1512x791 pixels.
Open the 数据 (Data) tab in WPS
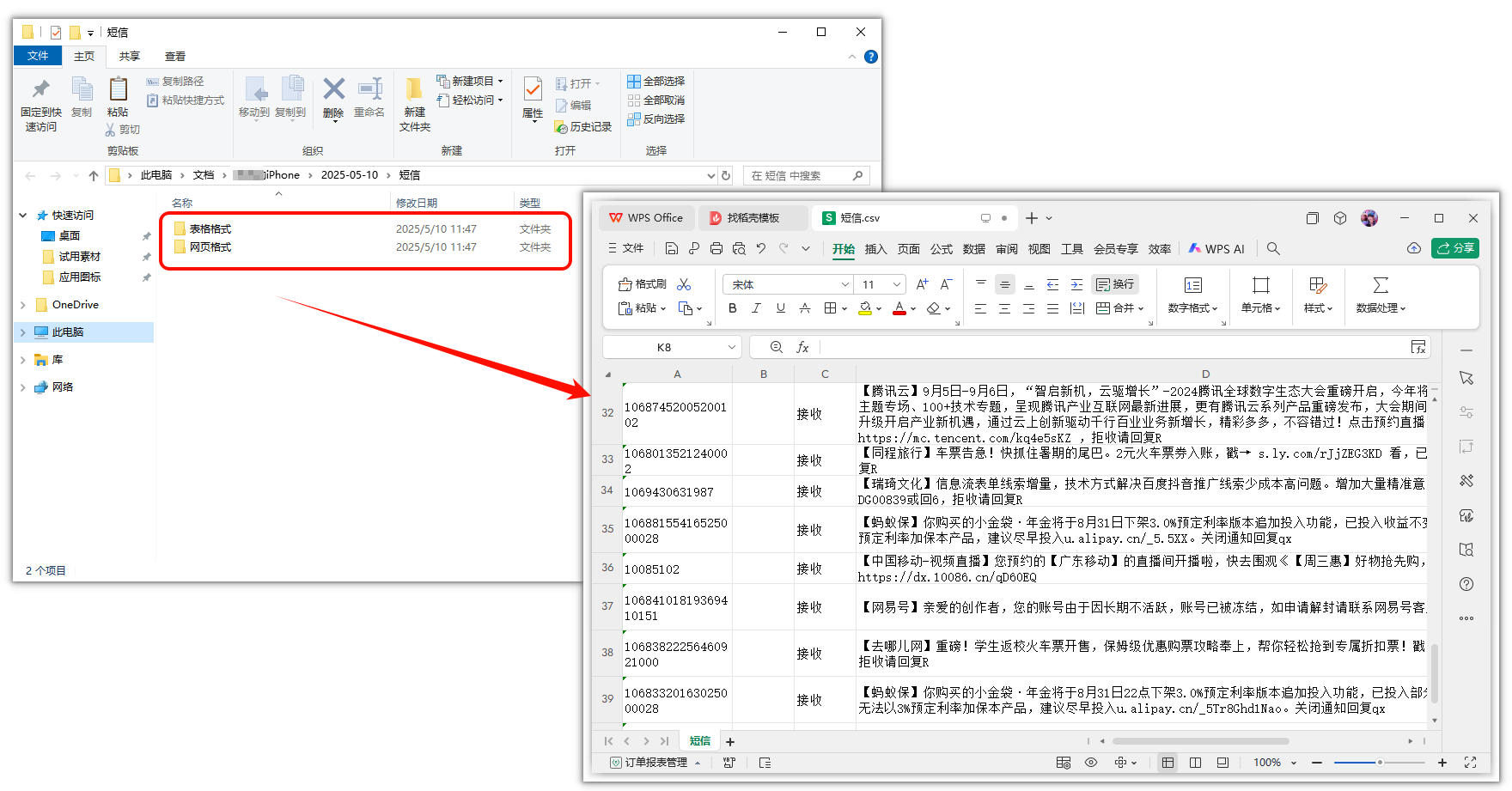point(974,249)
